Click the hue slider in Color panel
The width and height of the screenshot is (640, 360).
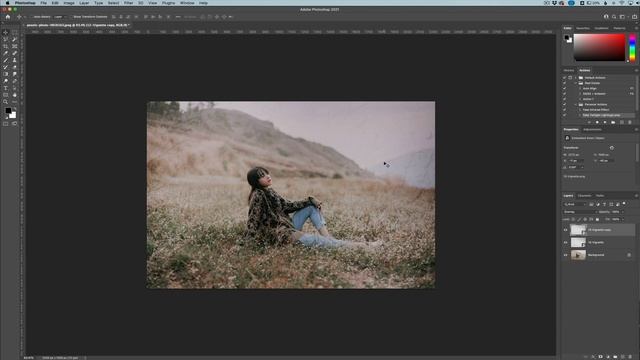[x=632, y=48]
